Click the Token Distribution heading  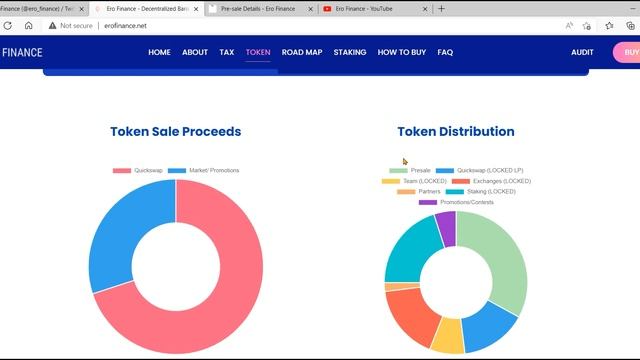point(456,131)
